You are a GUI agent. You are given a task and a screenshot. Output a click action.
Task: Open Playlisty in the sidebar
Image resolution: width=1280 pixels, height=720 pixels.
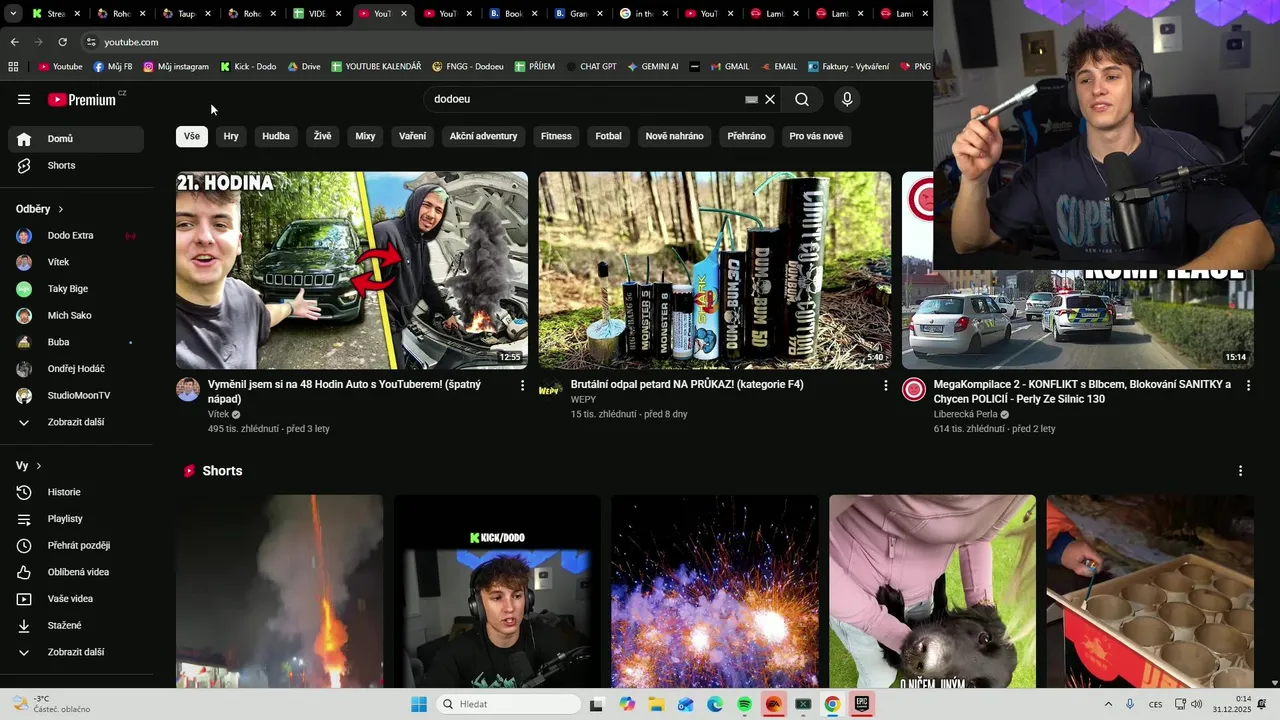point(76,519)
